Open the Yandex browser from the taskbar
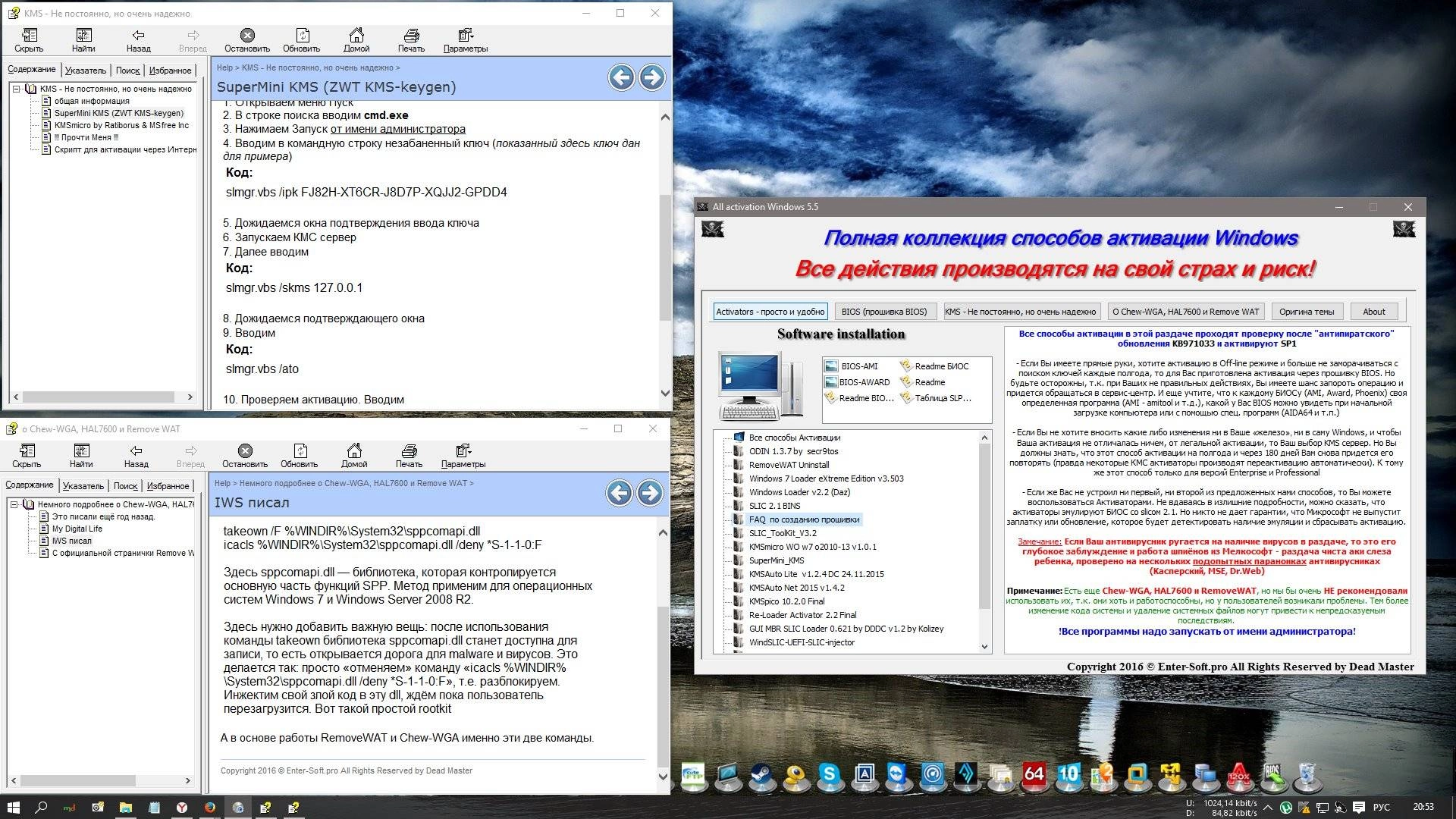The image size is (1456, 819). tap(182, 808)
